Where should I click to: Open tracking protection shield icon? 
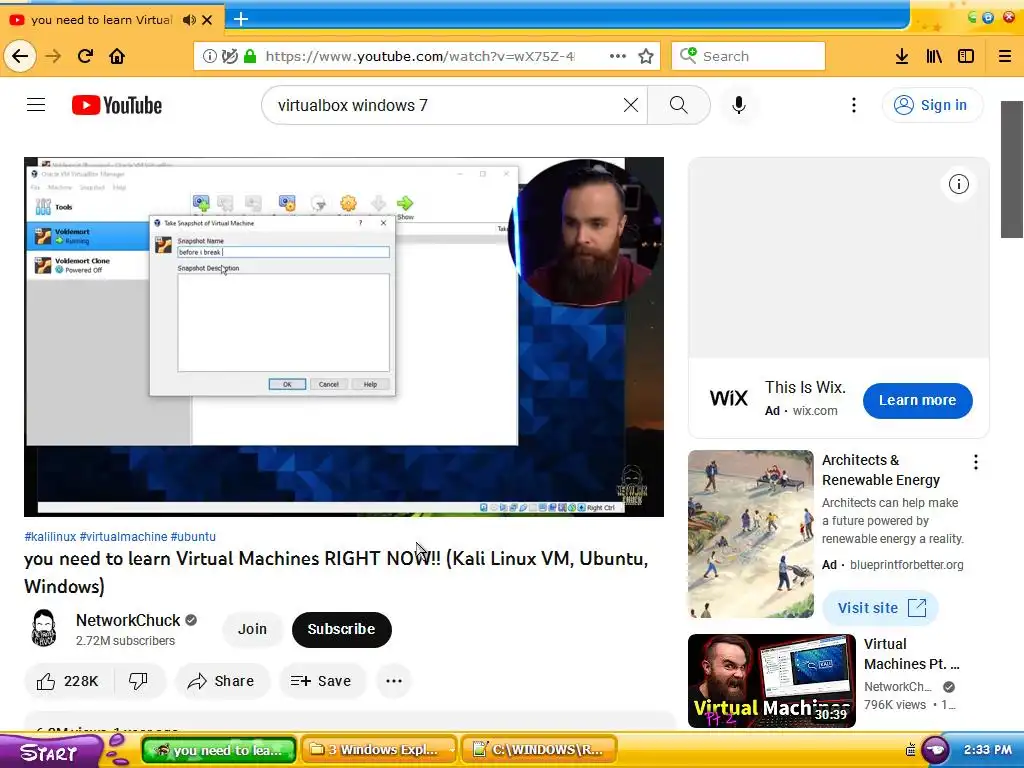(x=229, y=56)
